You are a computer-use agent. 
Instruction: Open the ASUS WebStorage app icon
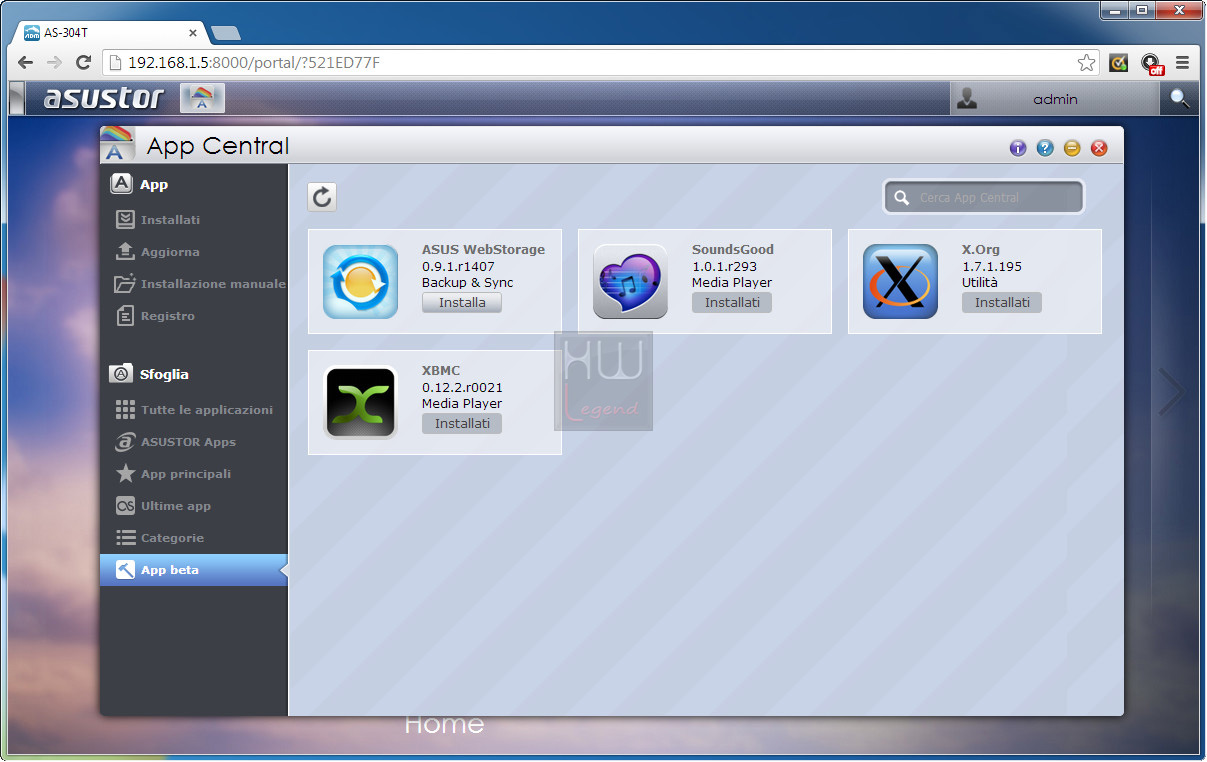[361, 282]
